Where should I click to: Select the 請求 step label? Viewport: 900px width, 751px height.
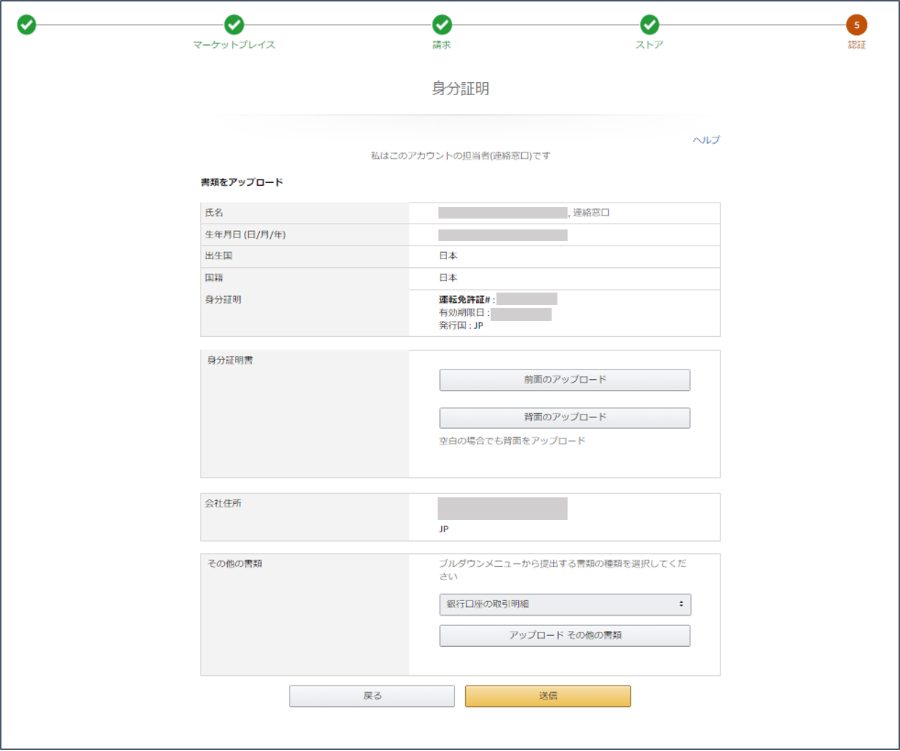pyautogui.click(x=441, y=45)
